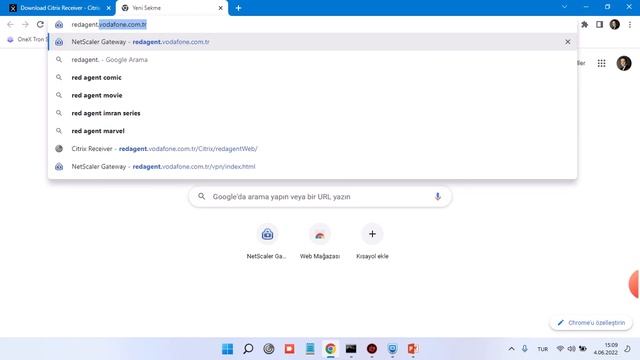Select NetScaler Gateway redagent.vodafone.com.tr suggestion

[312, 42]
